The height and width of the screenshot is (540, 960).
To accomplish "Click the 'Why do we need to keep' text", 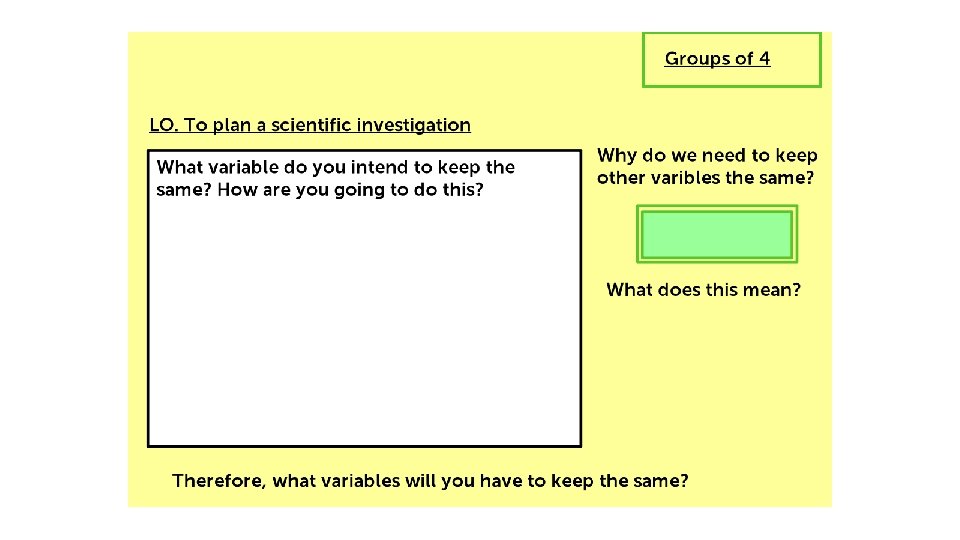I will pos(707,156).
